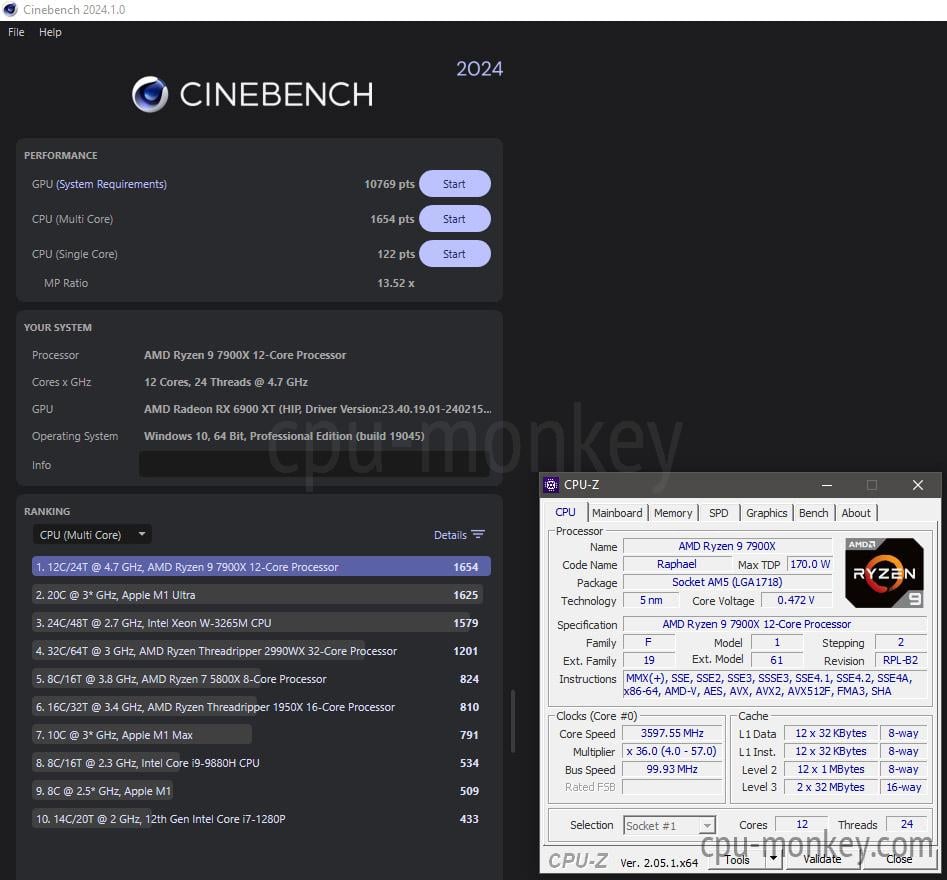Click the CPU-Z Name field value
The width and height of the screenshot is (947, 880).
coord(727,546)
